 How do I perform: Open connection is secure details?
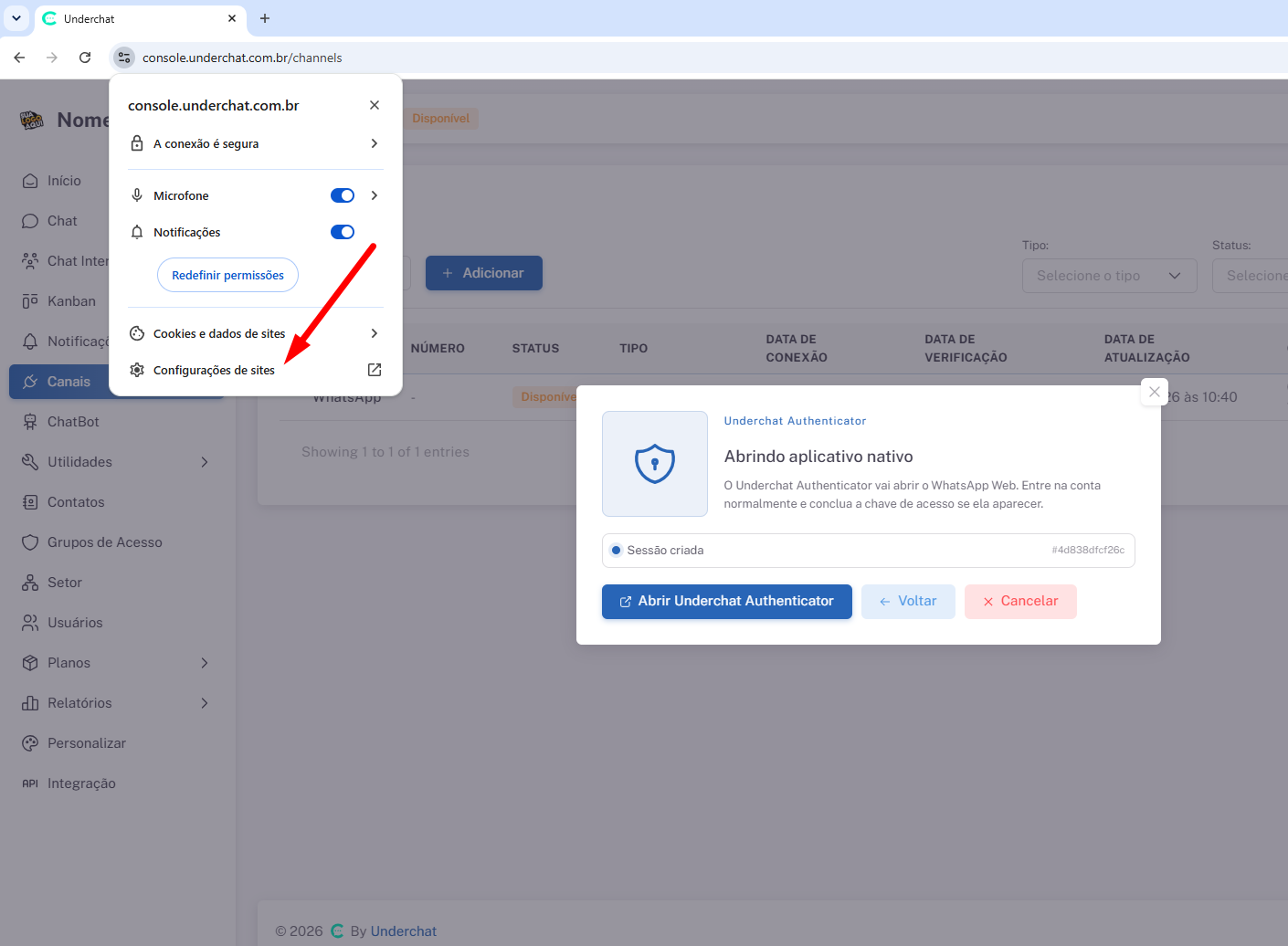(256, 143)
